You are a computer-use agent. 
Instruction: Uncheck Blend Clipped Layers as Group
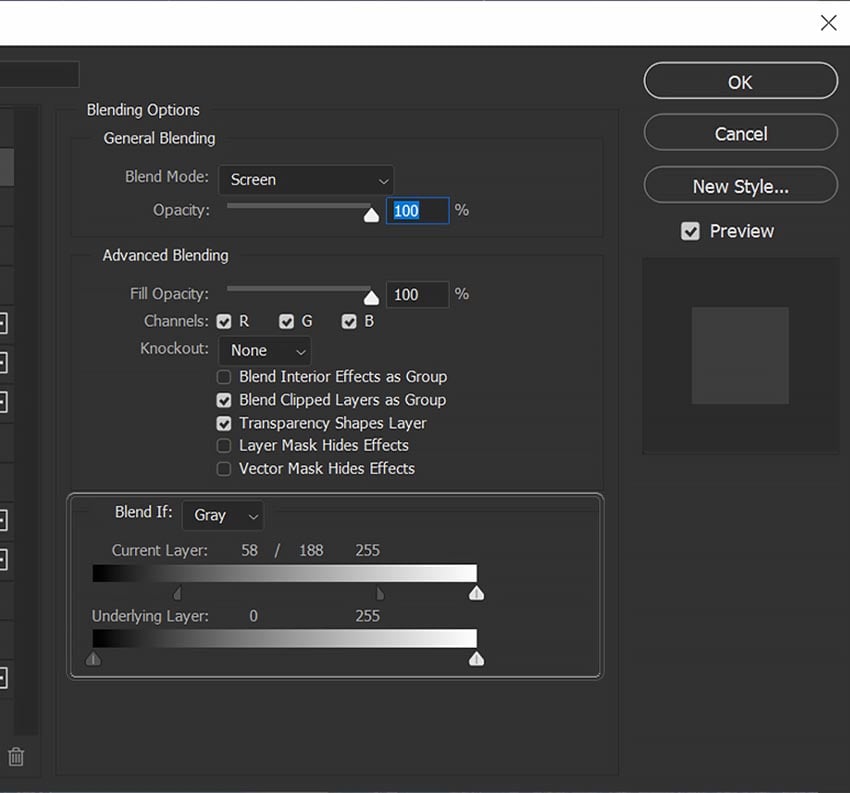point(224,400)
